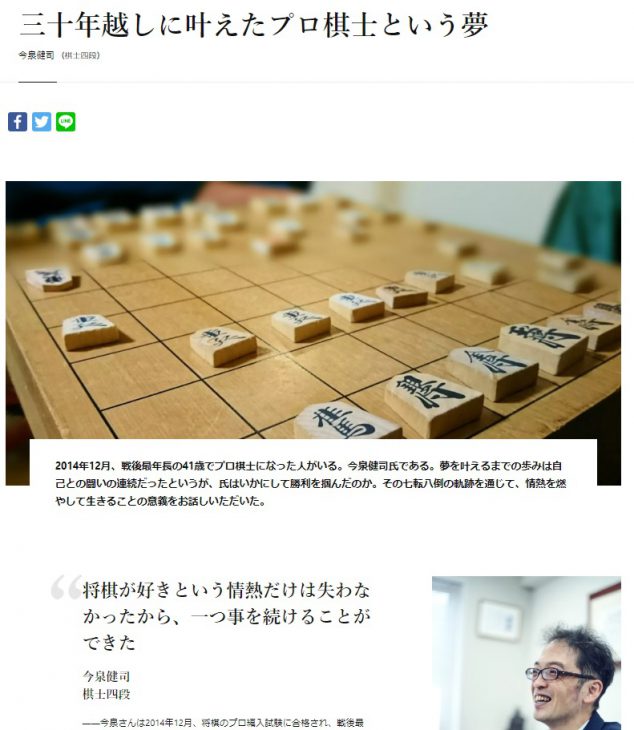Open author 今泉健司 below the headline
This screenshot has height=730, width=634.
coord(36,55)
